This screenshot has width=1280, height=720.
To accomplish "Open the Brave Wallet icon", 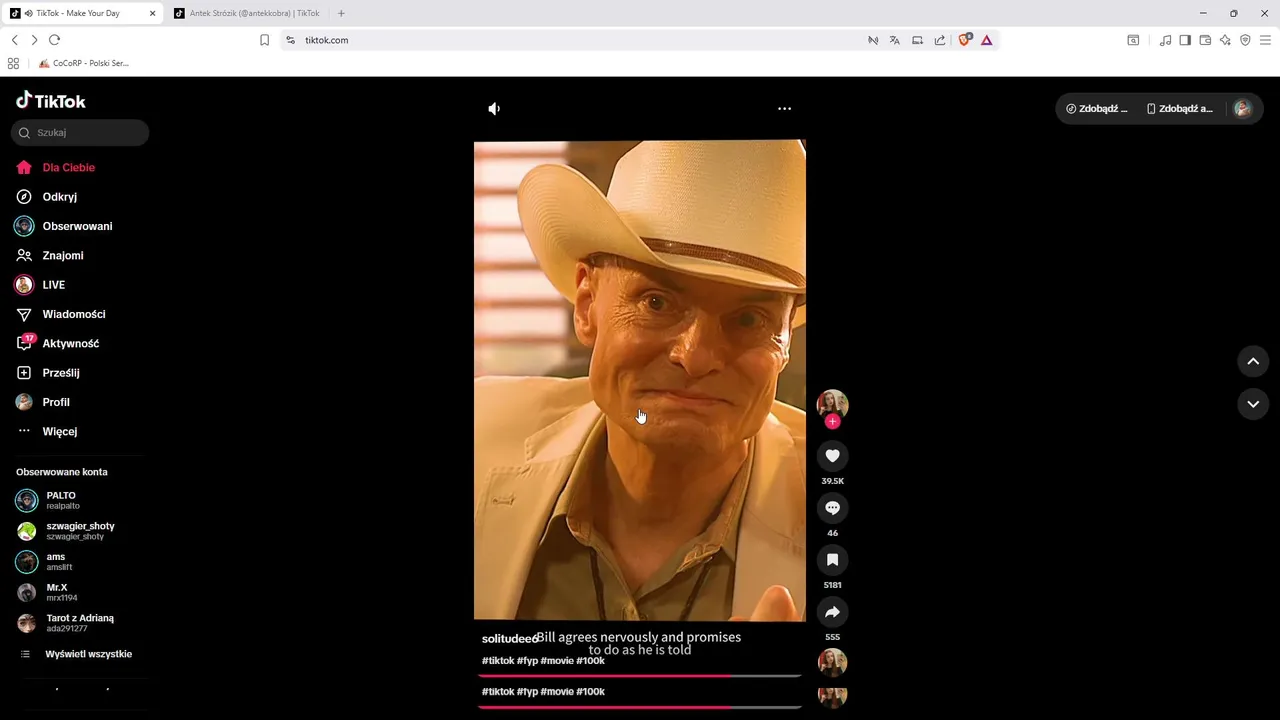I will [x=1205, y=40].
